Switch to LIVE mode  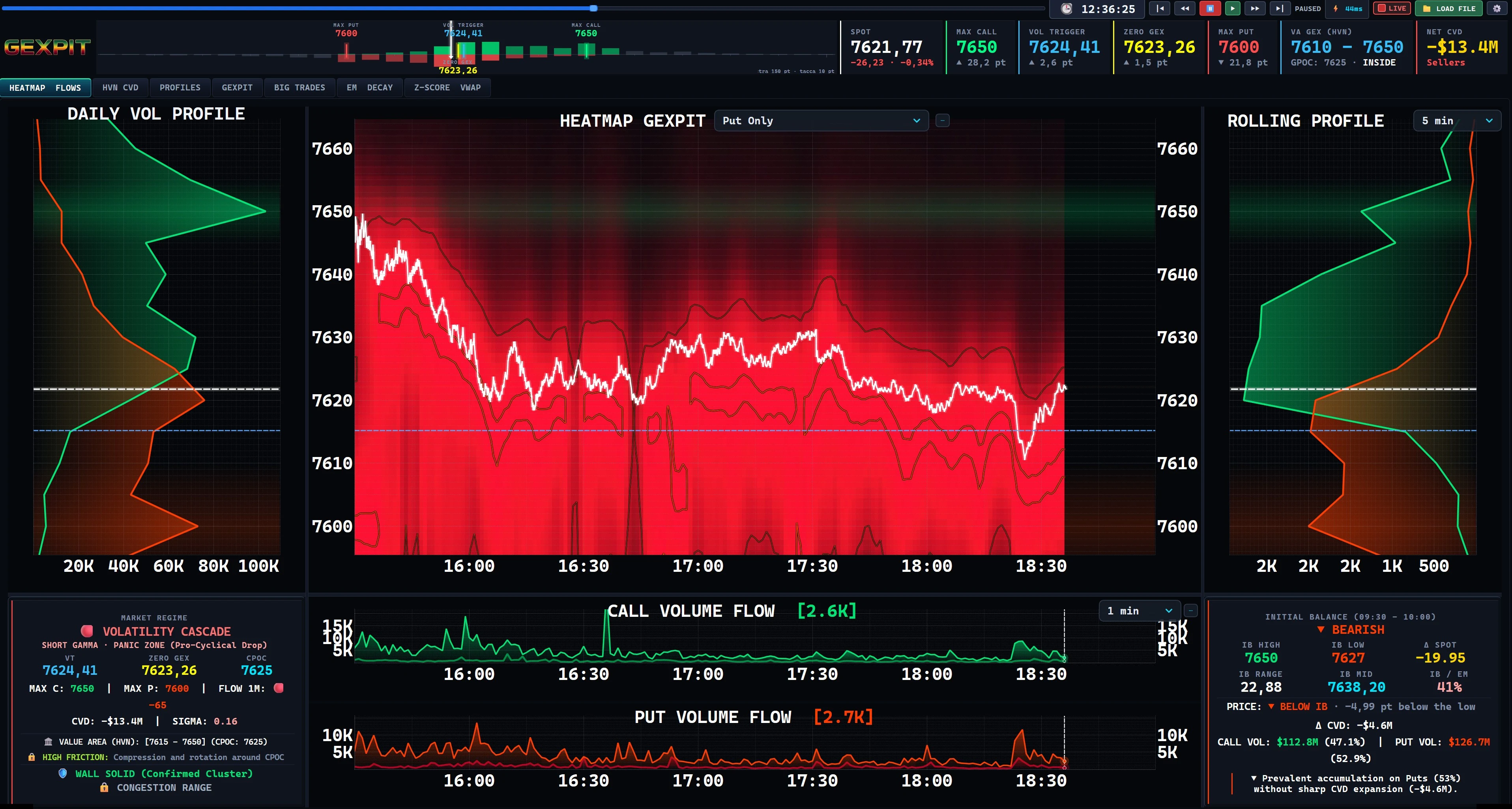coord(1392,8)
